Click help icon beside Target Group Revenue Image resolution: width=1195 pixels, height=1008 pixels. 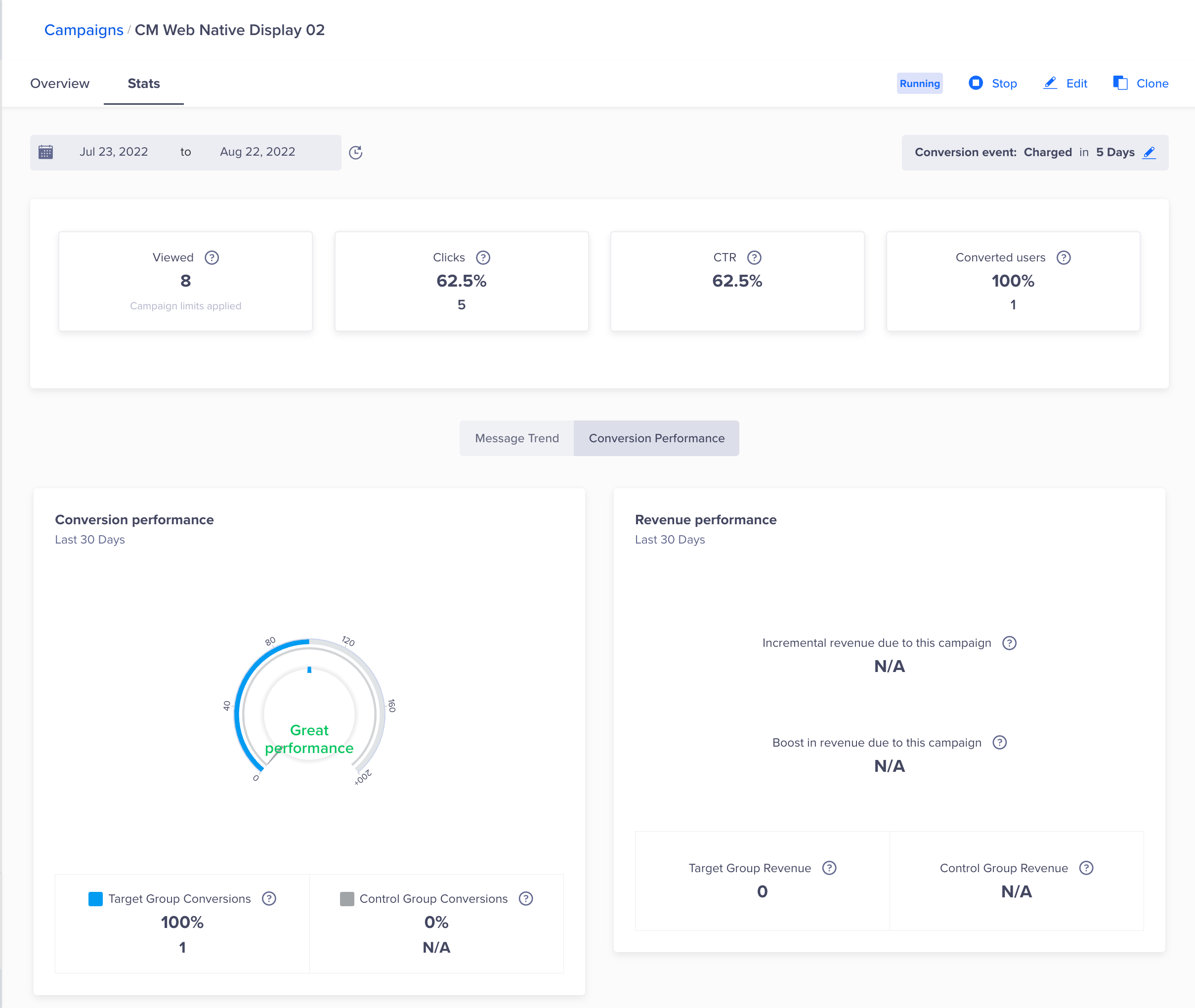coord(829,869)
